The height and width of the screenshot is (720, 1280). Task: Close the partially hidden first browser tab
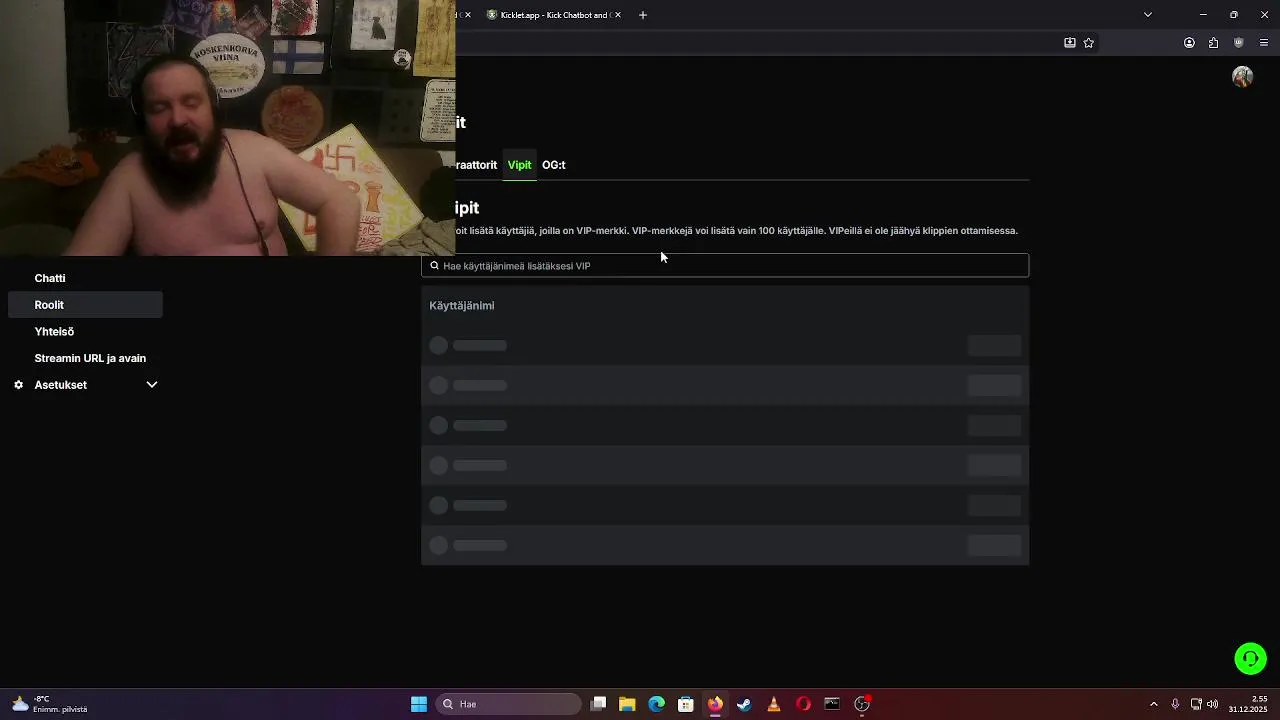(x=470, y=15)
